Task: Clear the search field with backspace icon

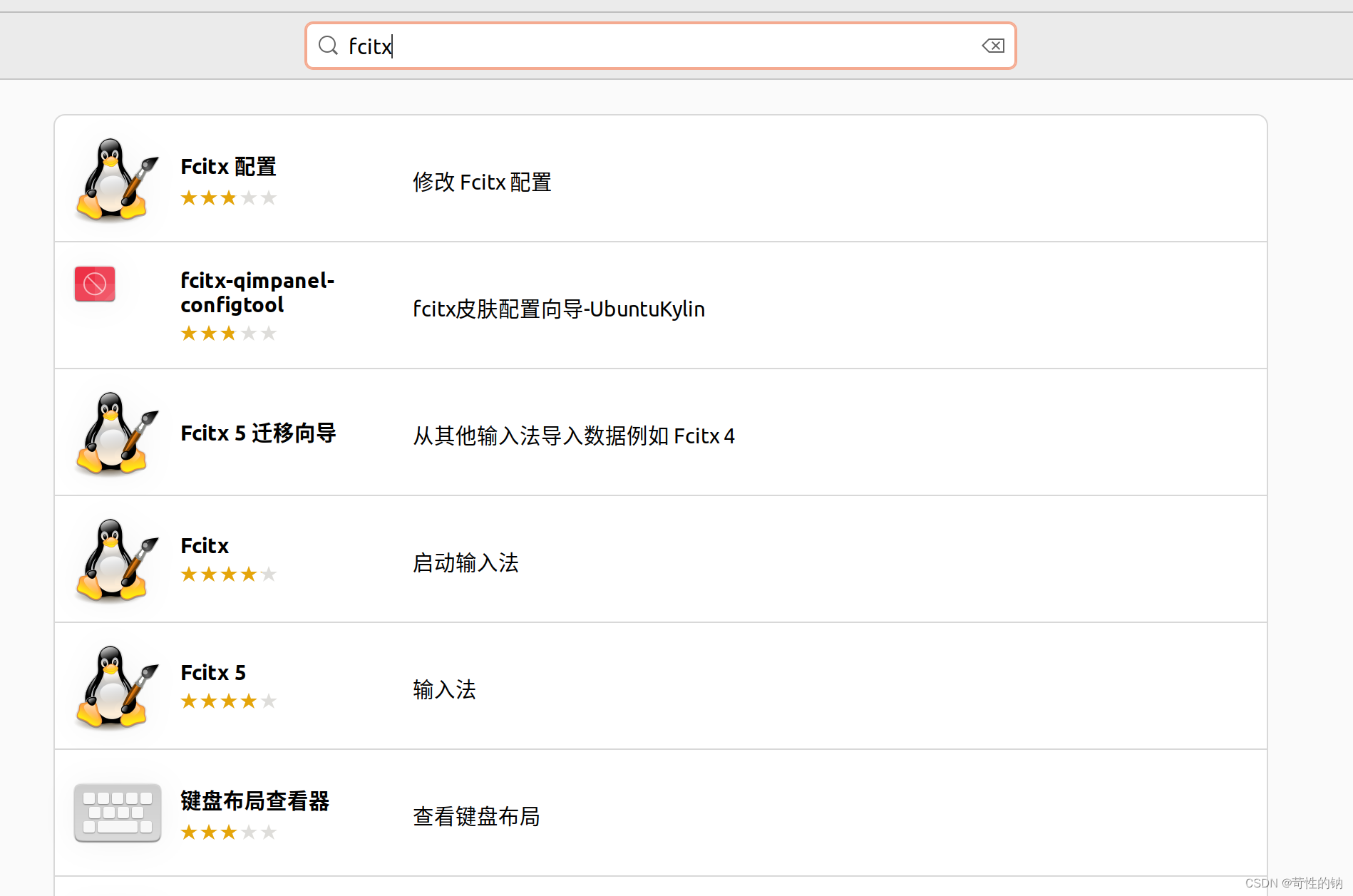Action: (x=993, y=46)
